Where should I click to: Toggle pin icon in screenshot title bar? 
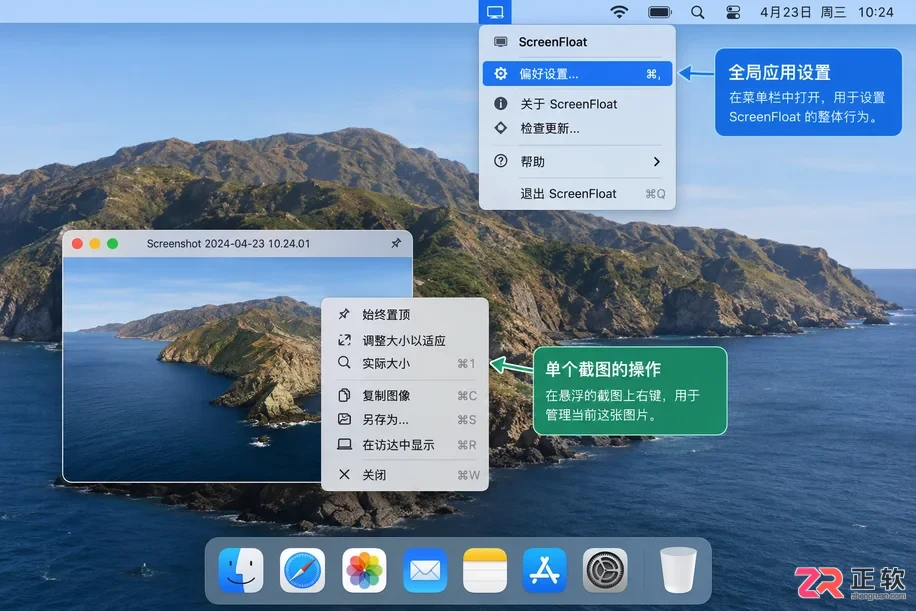click(396, 243)
